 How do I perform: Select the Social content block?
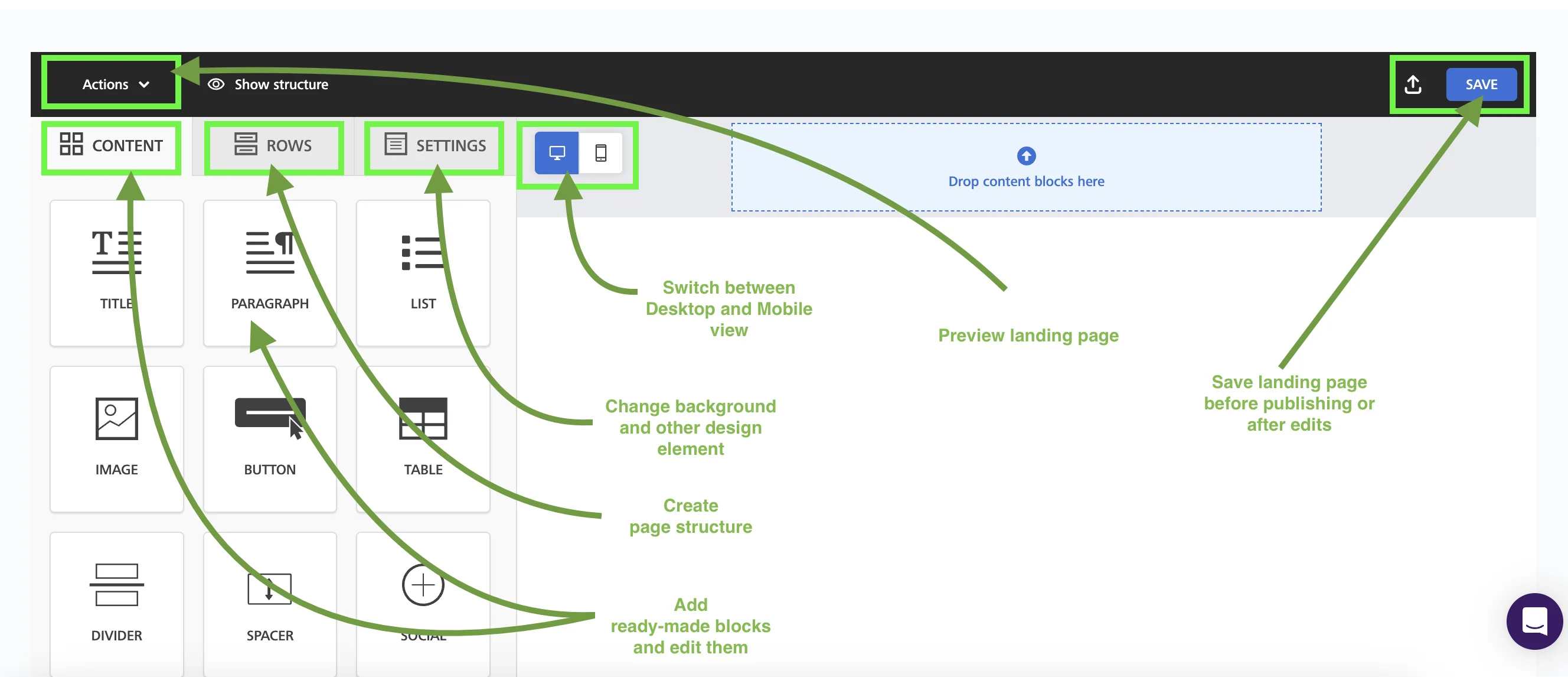point(423,604)
